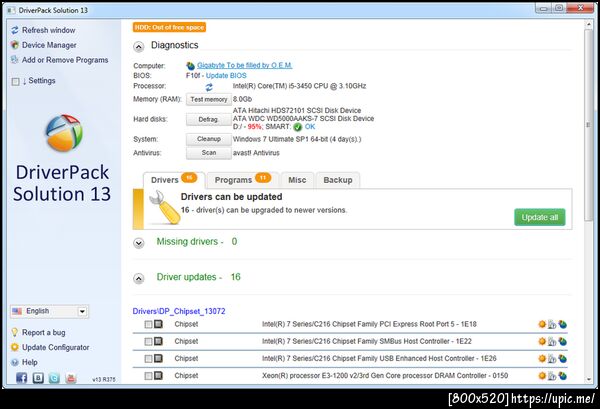The height and width of the screenshot is (409, 600).
Task: Click the HDD: Out of free space warning
Action: [169, 27]
